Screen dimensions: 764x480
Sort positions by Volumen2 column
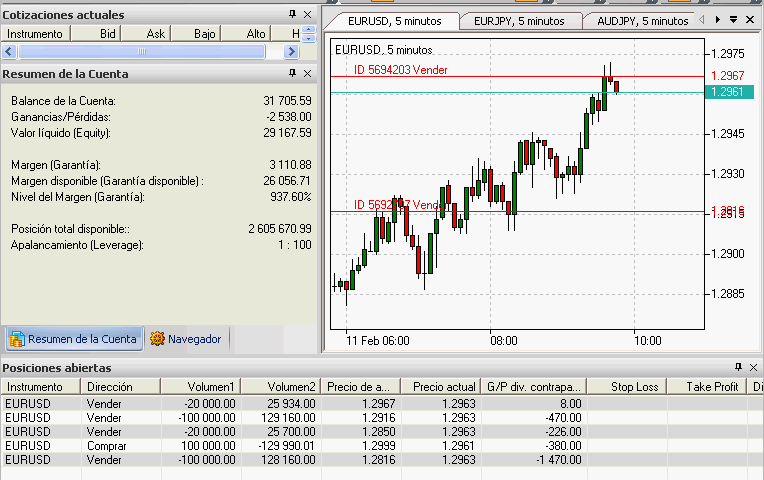pyautogui.click(x=280, y=387)
